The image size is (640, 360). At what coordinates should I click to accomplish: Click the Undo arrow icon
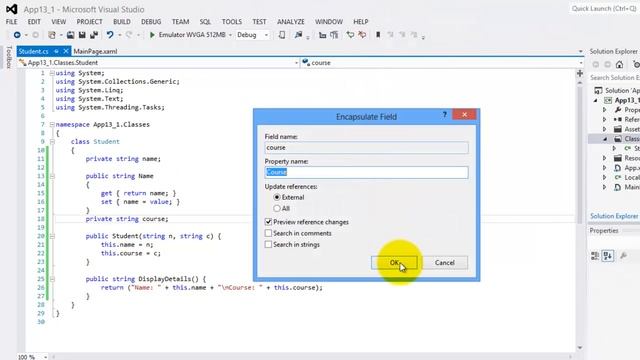[x=110, y=35]
